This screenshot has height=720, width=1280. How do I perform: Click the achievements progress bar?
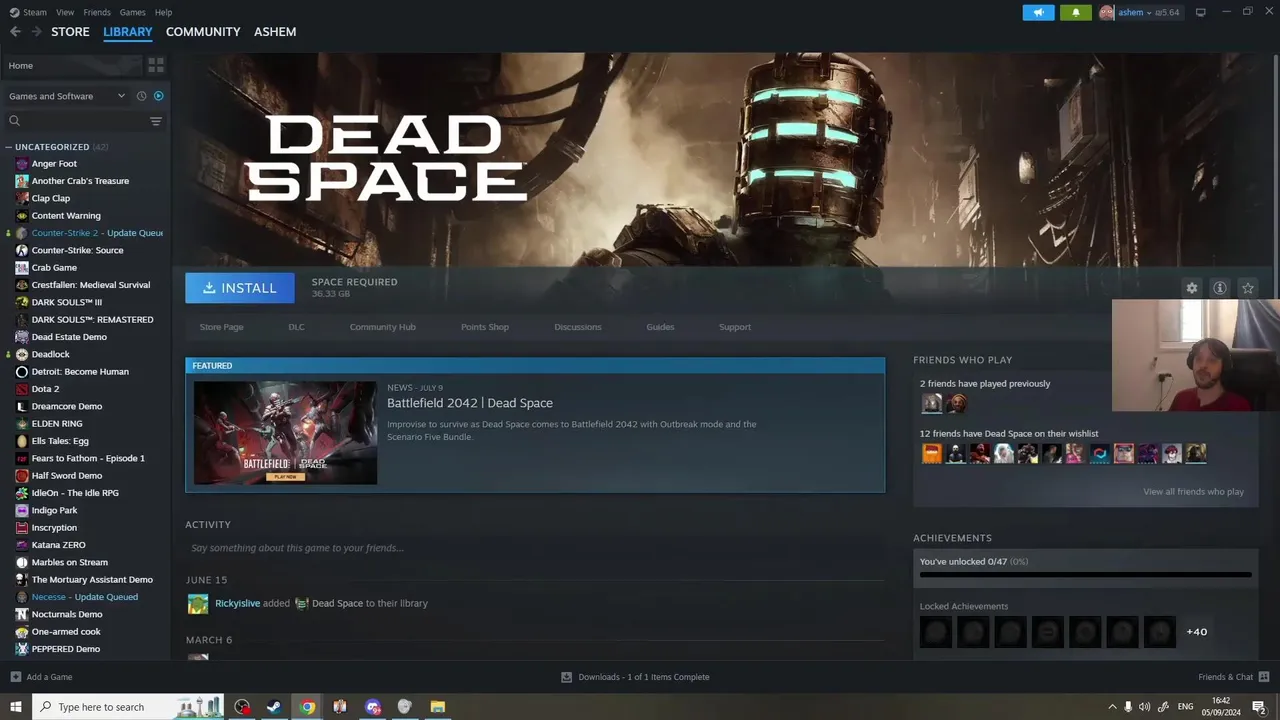pyautogui.click(x=1085, y=575)
